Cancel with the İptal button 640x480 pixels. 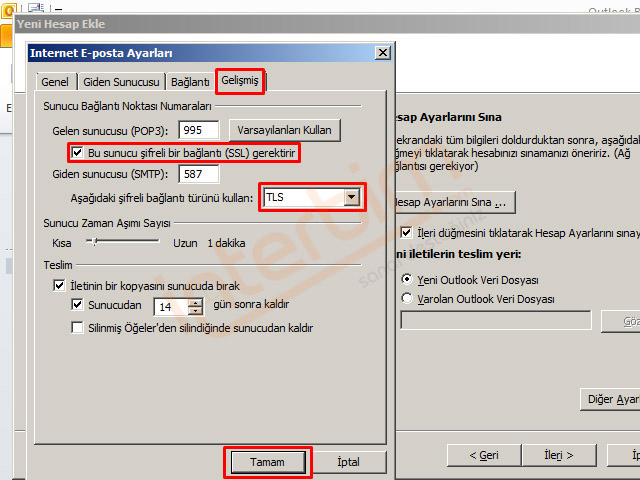[347, 462]
